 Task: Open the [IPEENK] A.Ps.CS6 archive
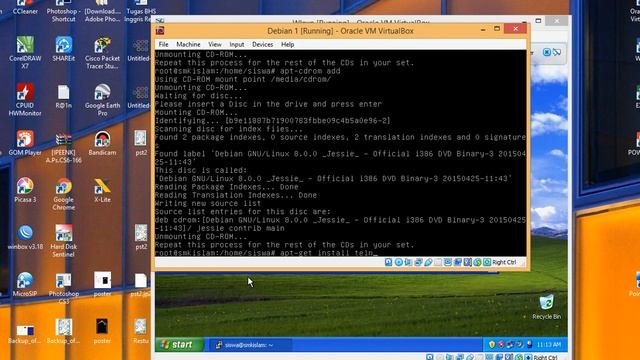coord(64,148)
